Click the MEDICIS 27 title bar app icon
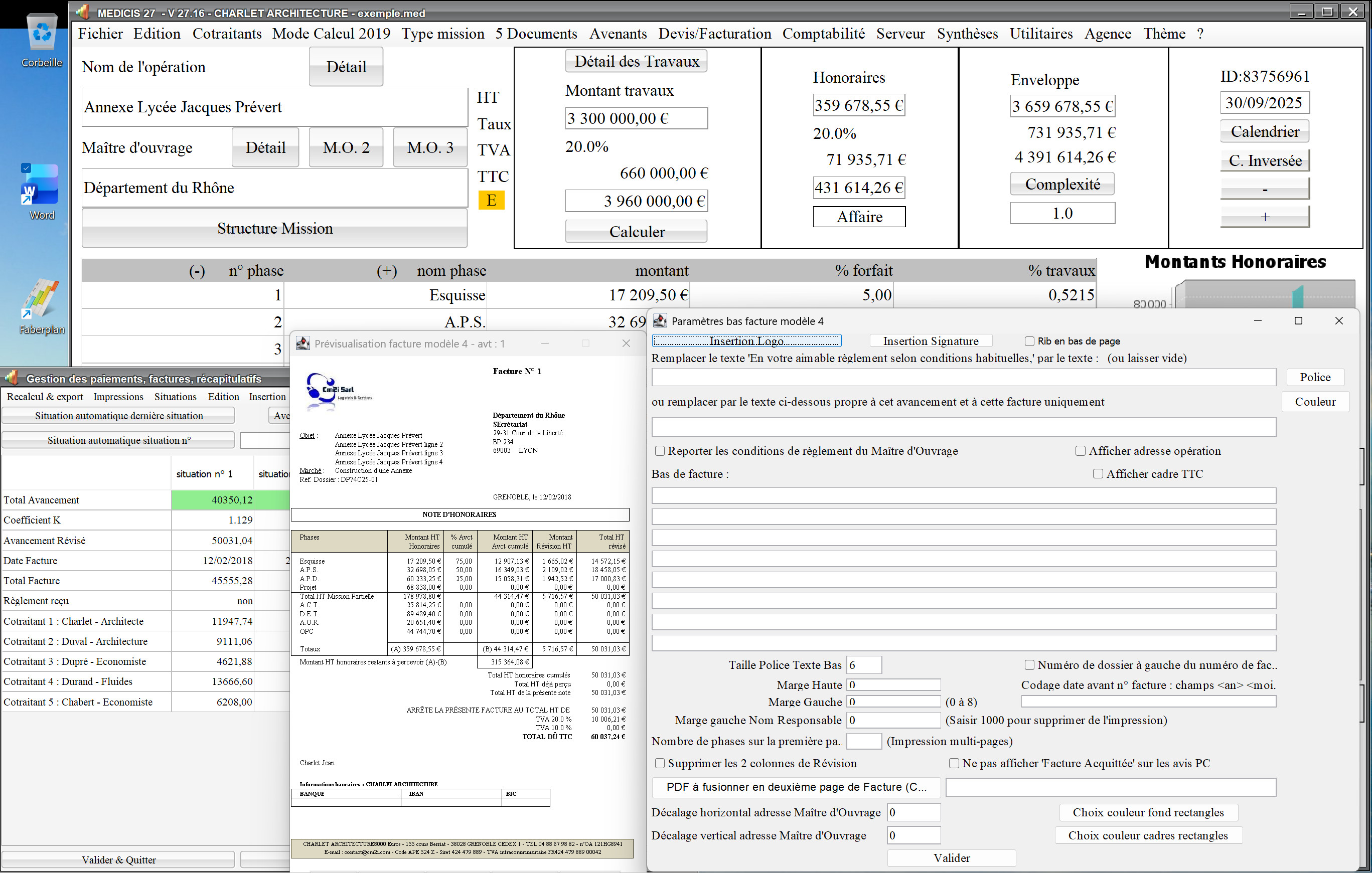This screenshot has height=873, width=1372. pos(84,12)
